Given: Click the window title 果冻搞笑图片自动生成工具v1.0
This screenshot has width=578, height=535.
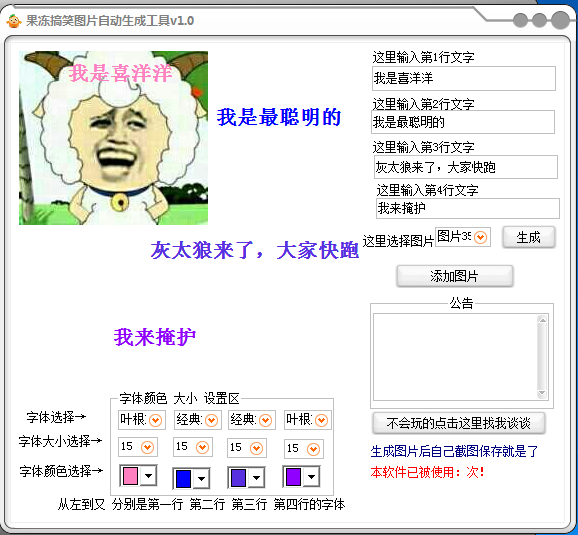Looking at the screenshot, I should pyautogui.click(x=110, y=21).
